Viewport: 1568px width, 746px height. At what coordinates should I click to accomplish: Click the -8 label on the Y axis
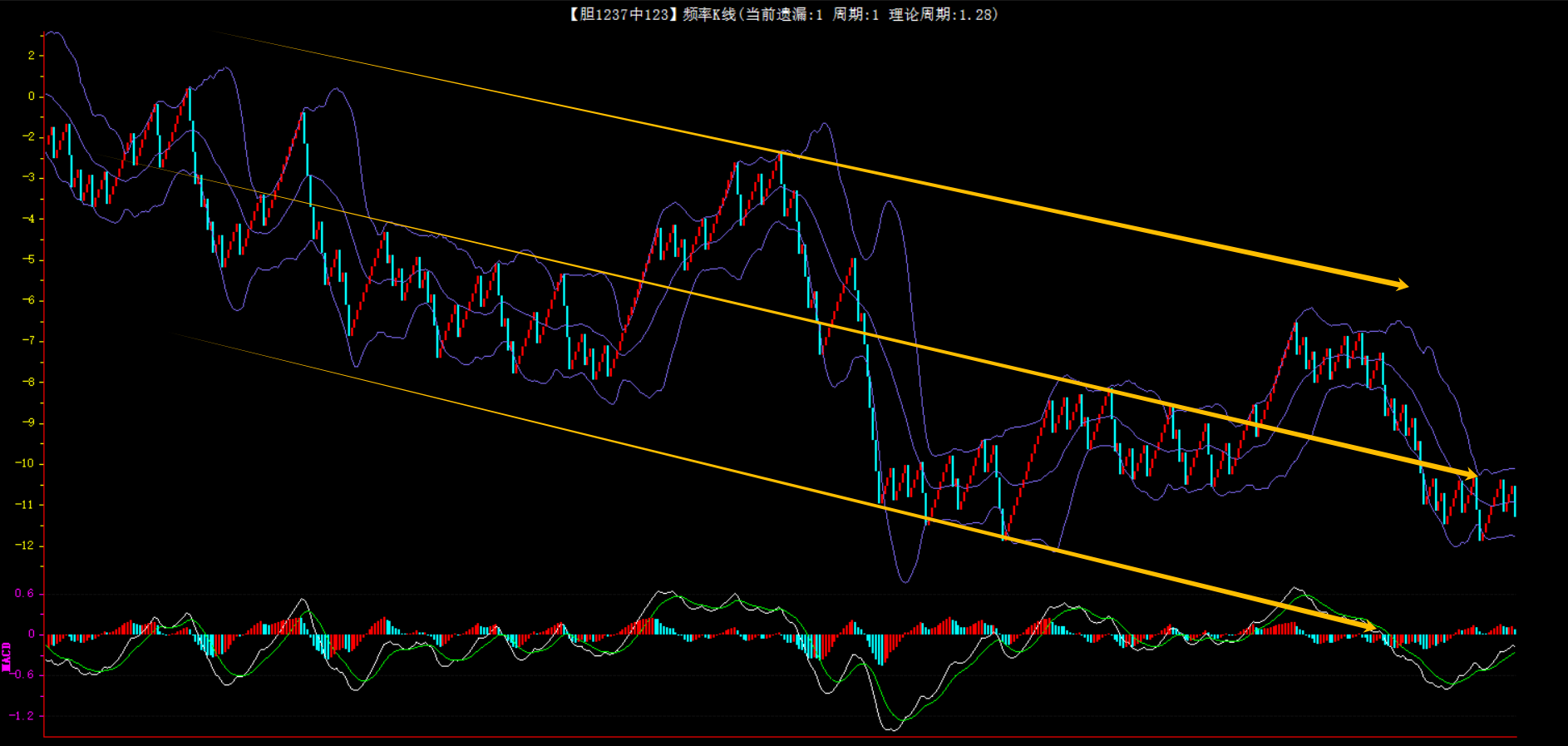click(28, 382)
